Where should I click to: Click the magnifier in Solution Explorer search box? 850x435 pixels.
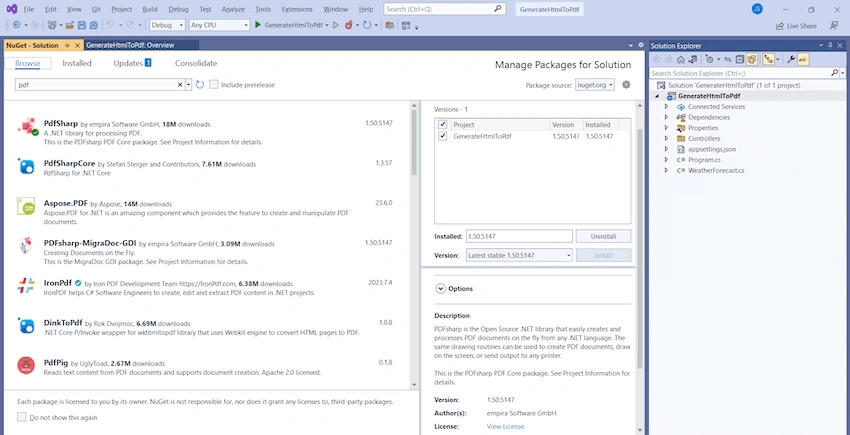pos(835,73)
